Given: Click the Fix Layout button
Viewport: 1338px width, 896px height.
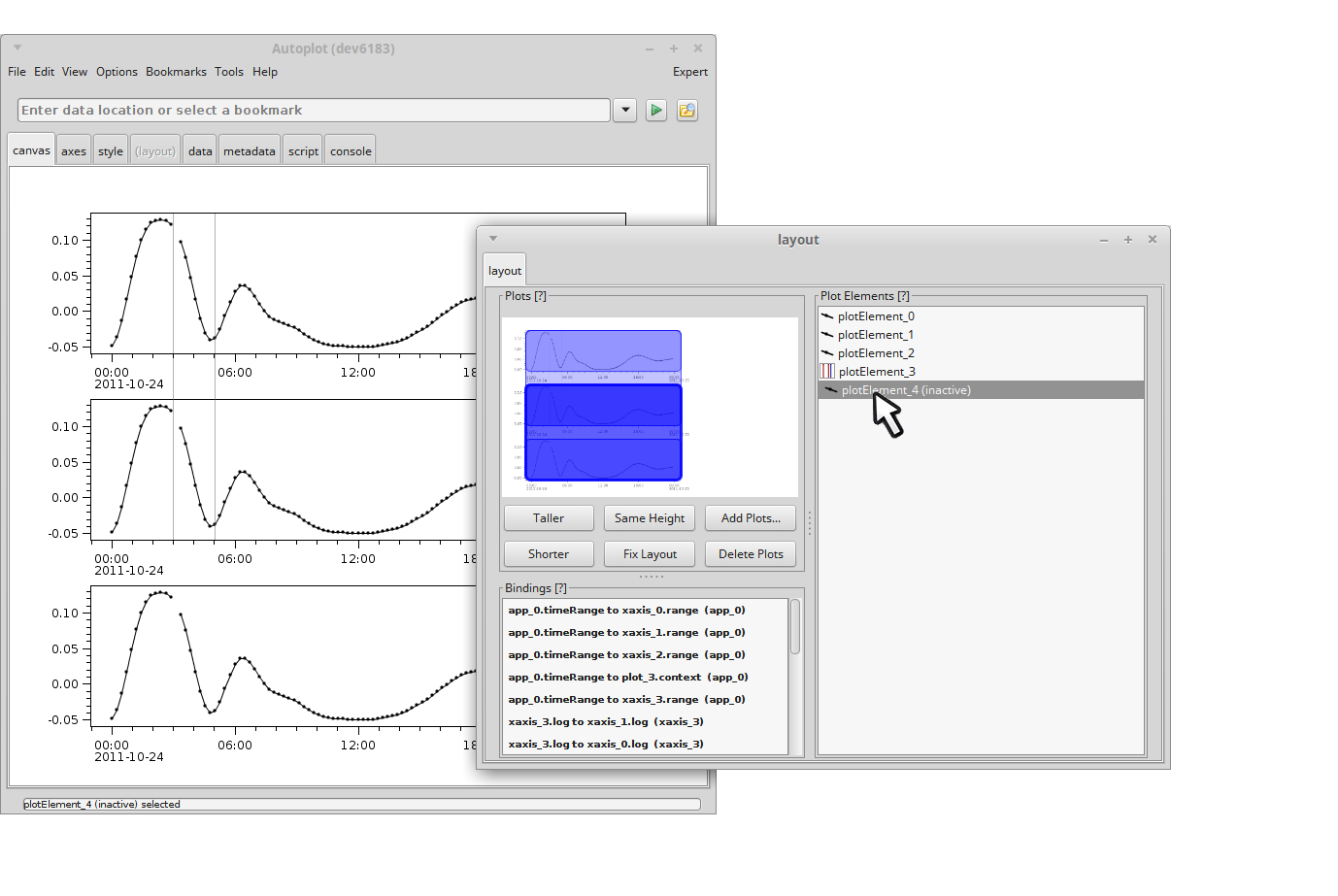Looking at the screenshot, I should [650, 554].
